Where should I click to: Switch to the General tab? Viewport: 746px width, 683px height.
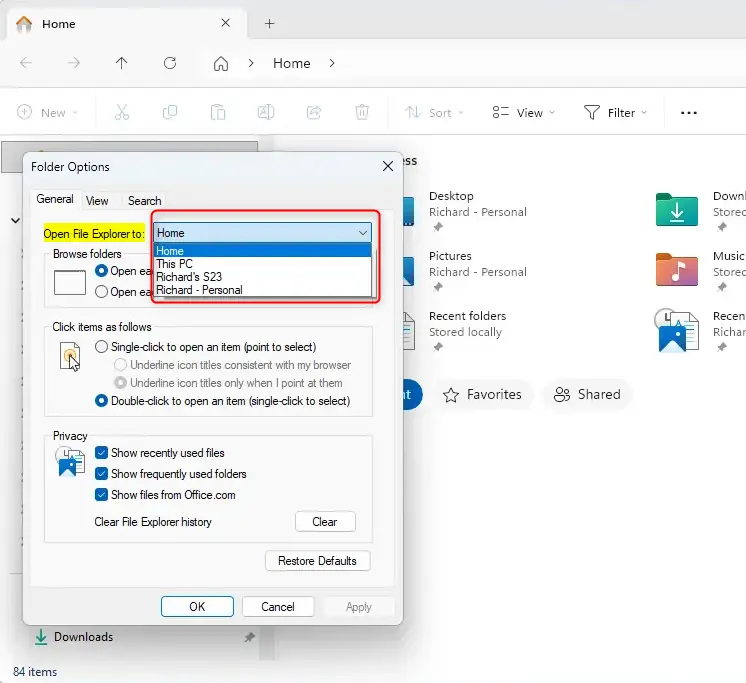tap(55, 199)
